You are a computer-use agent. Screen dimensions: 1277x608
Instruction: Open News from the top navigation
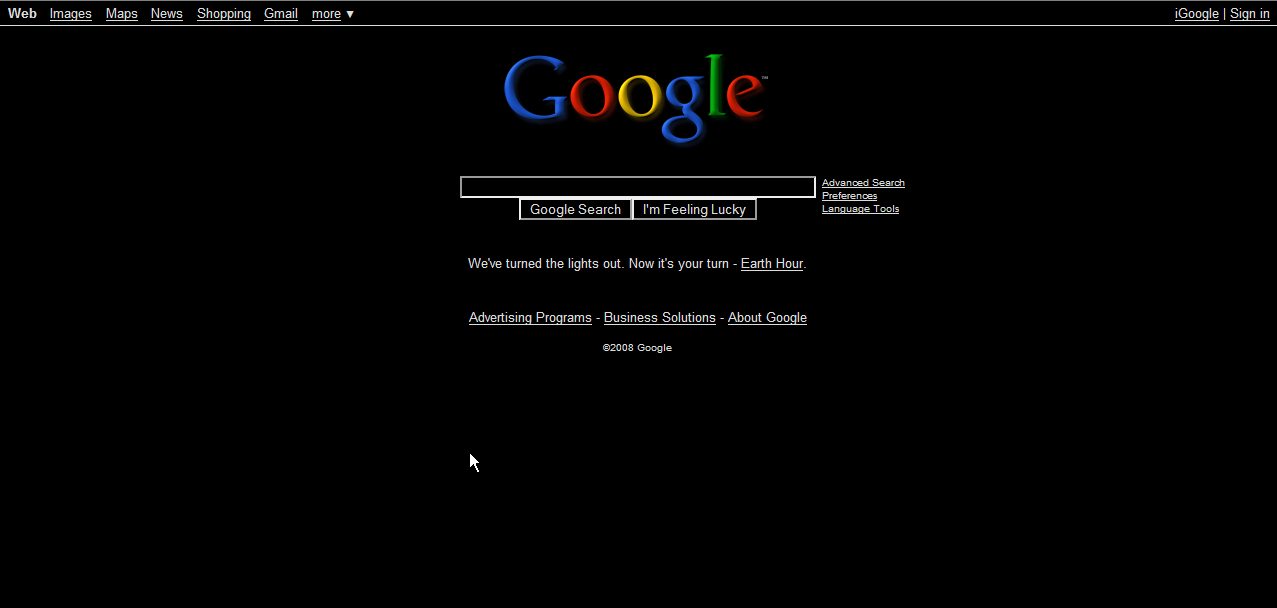coord(167,14)
